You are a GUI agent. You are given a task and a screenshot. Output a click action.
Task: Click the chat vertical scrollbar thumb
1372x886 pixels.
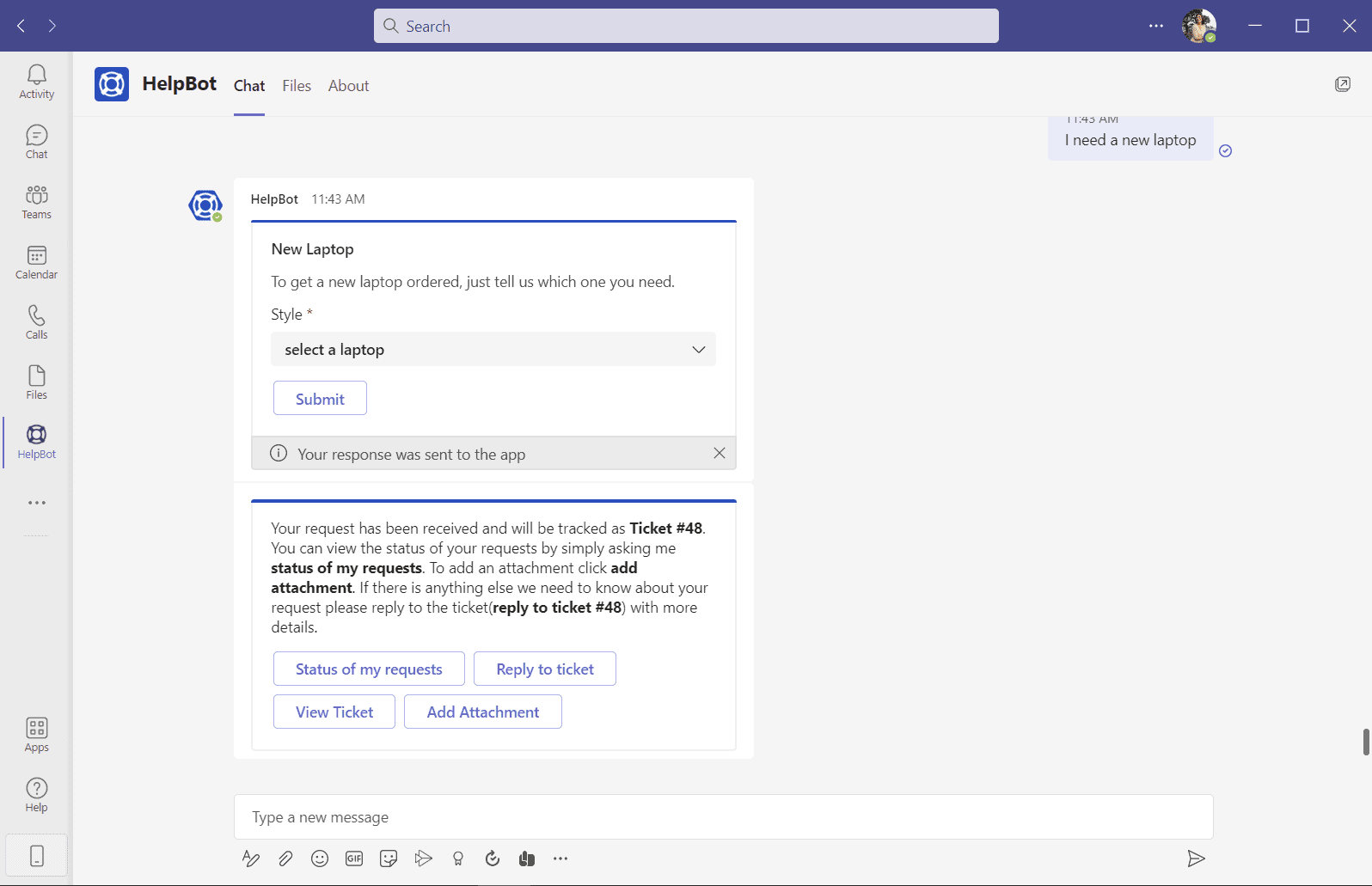1366,742
